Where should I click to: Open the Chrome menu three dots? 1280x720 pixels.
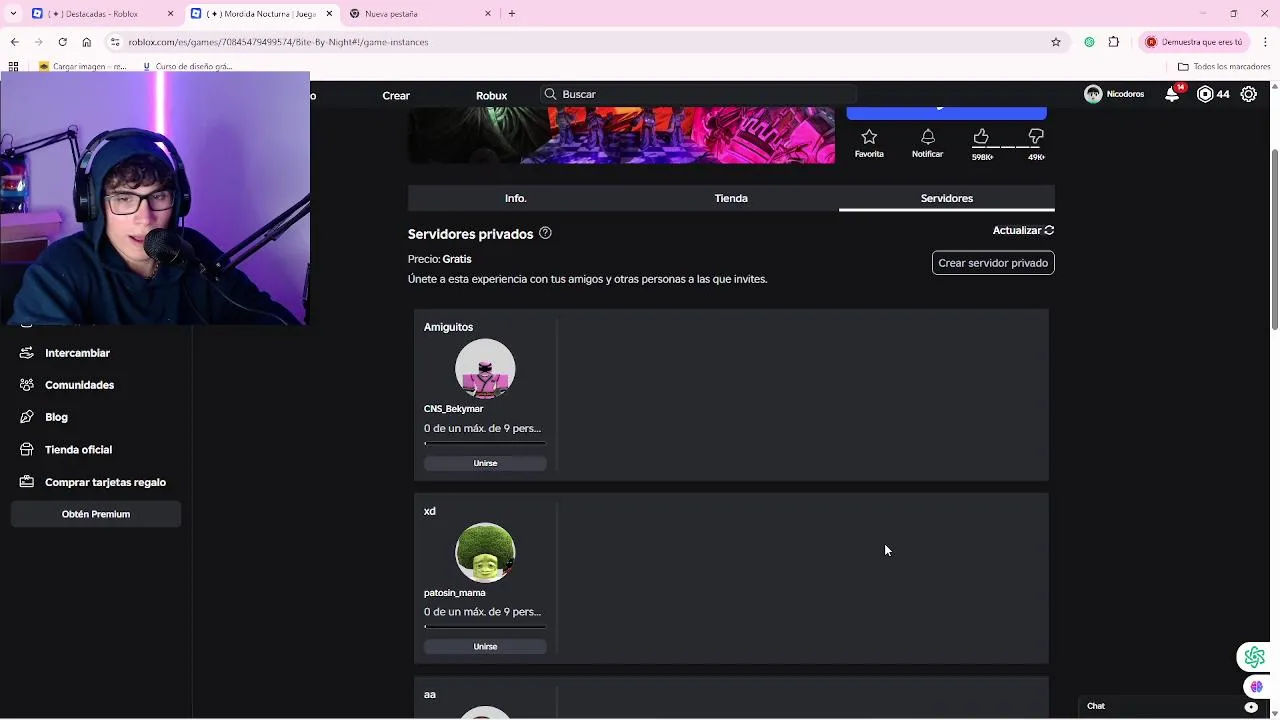[x=1266, y=42]
